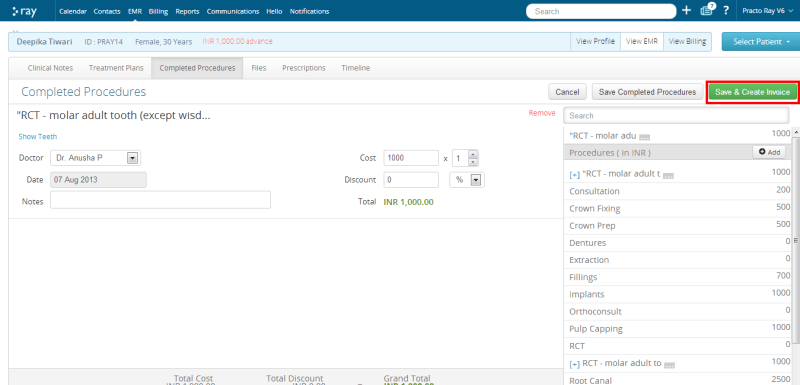The image size is (800, 385).
Task: Switch to Timeline tab
Action: [356, 68]
